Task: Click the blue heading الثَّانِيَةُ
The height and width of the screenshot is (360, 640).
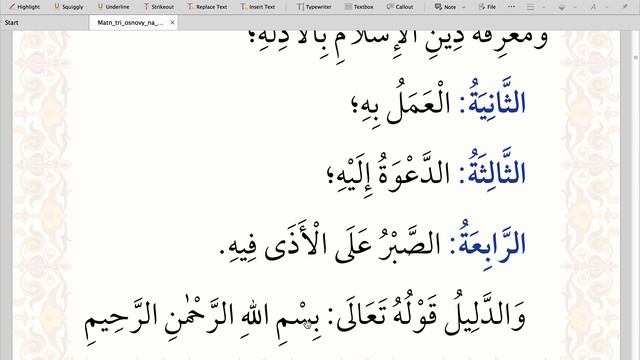Action: tap(497, 98)
